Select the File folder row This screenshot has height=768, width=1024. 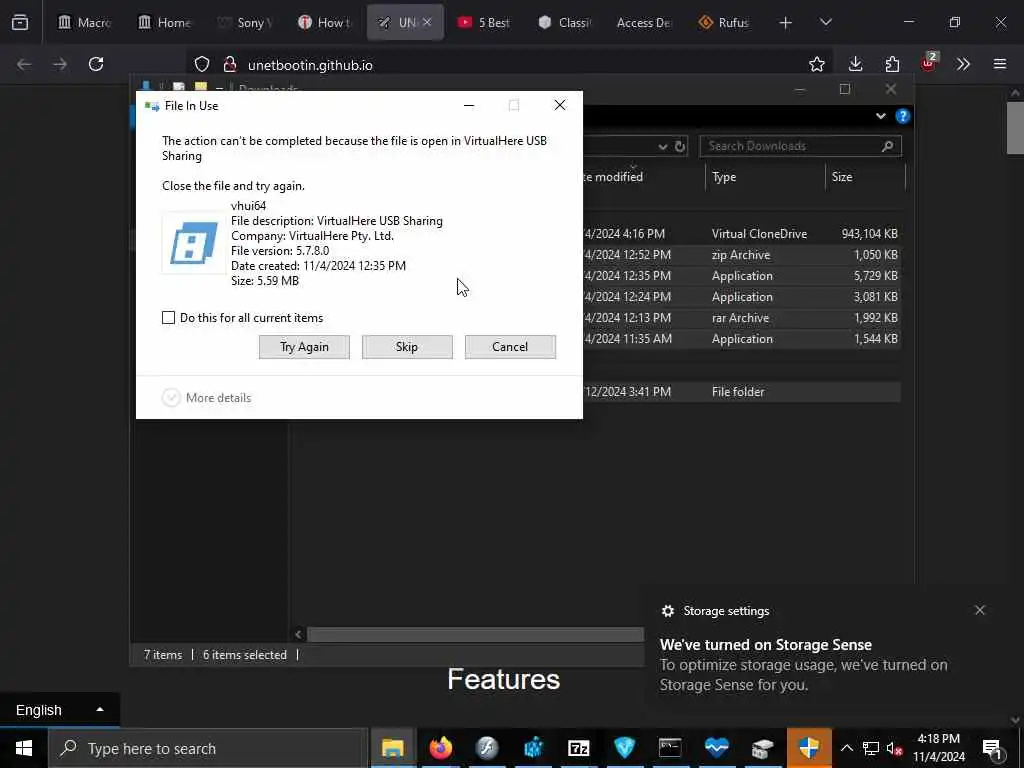point(741,392)
